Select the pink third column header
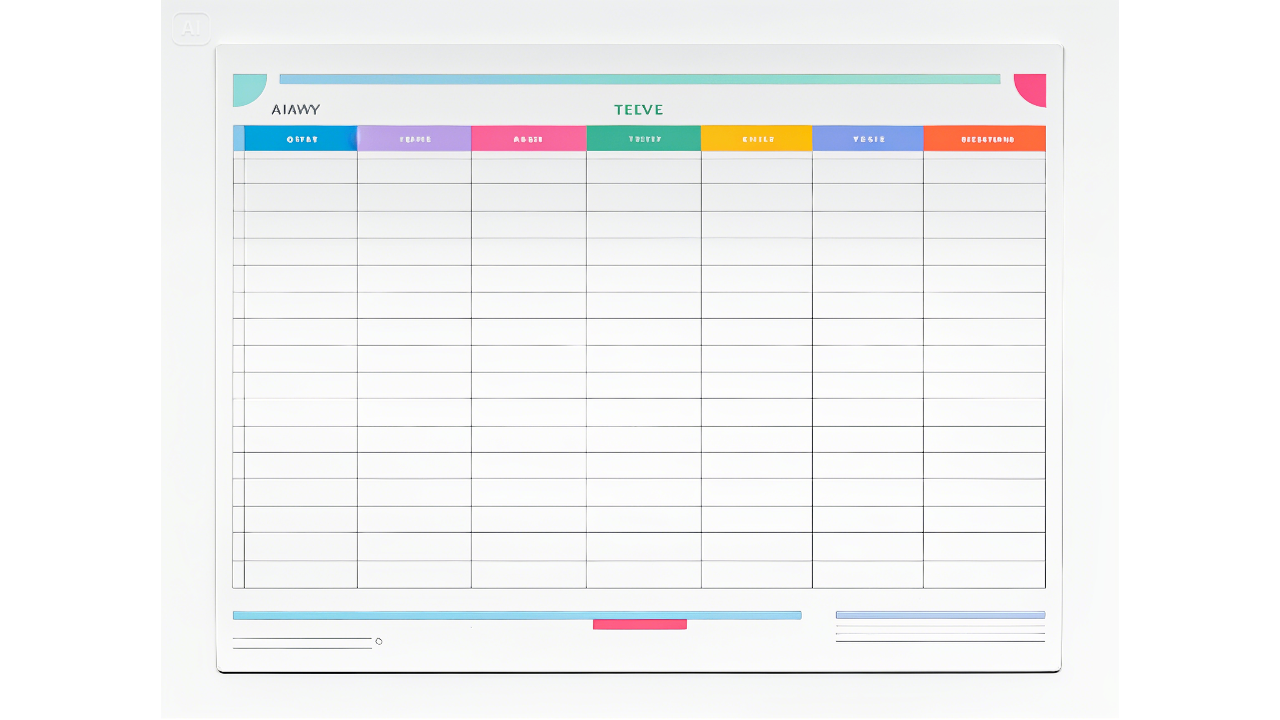 tap(529, 138)
